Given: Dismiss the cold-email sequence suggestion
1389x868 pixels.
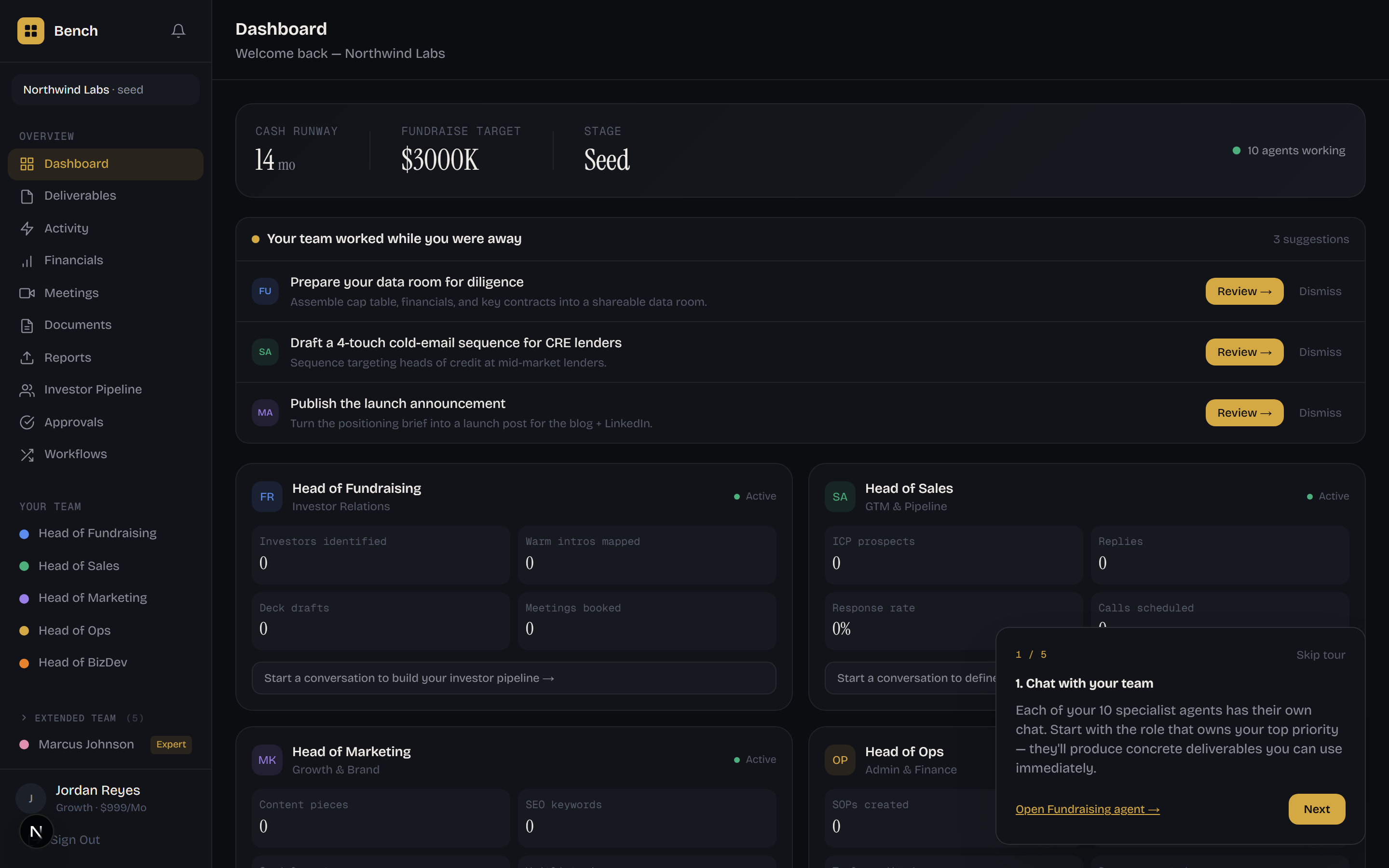Looking at the screenshot, I should 1320,352.
